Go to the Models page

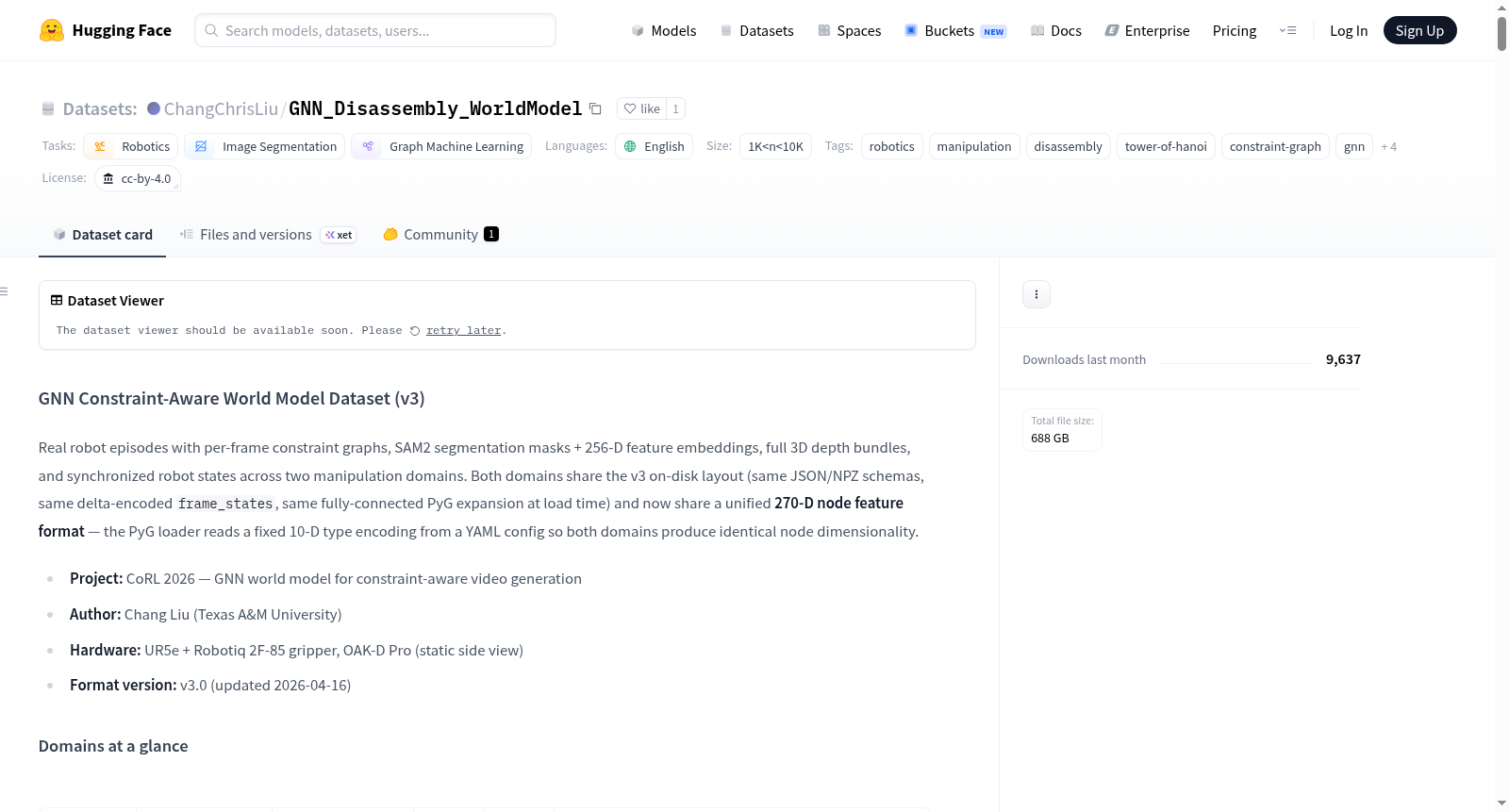point(664,30)
